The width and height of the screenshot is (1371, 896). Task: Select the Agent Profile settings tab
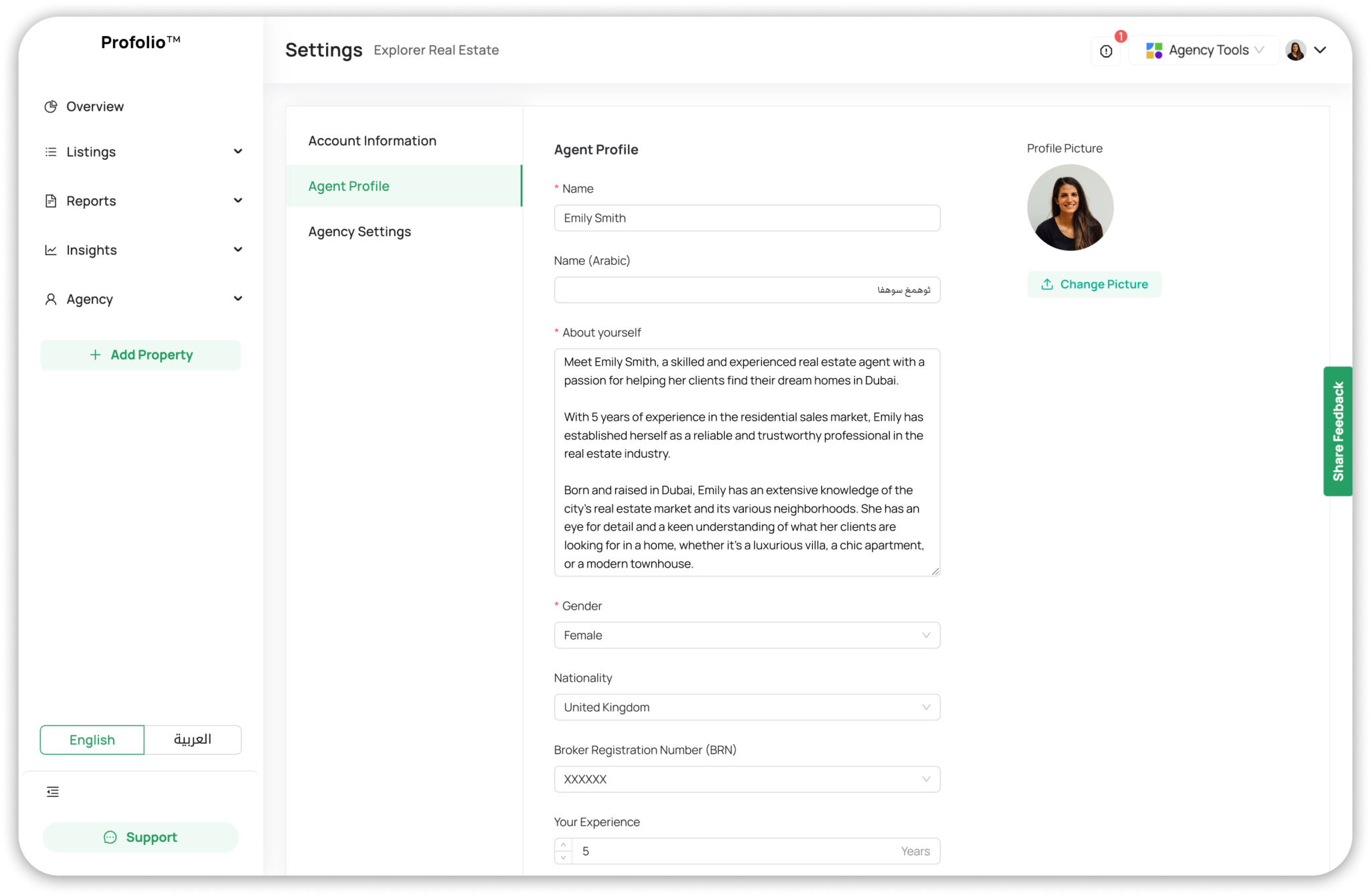coord(348,186)
